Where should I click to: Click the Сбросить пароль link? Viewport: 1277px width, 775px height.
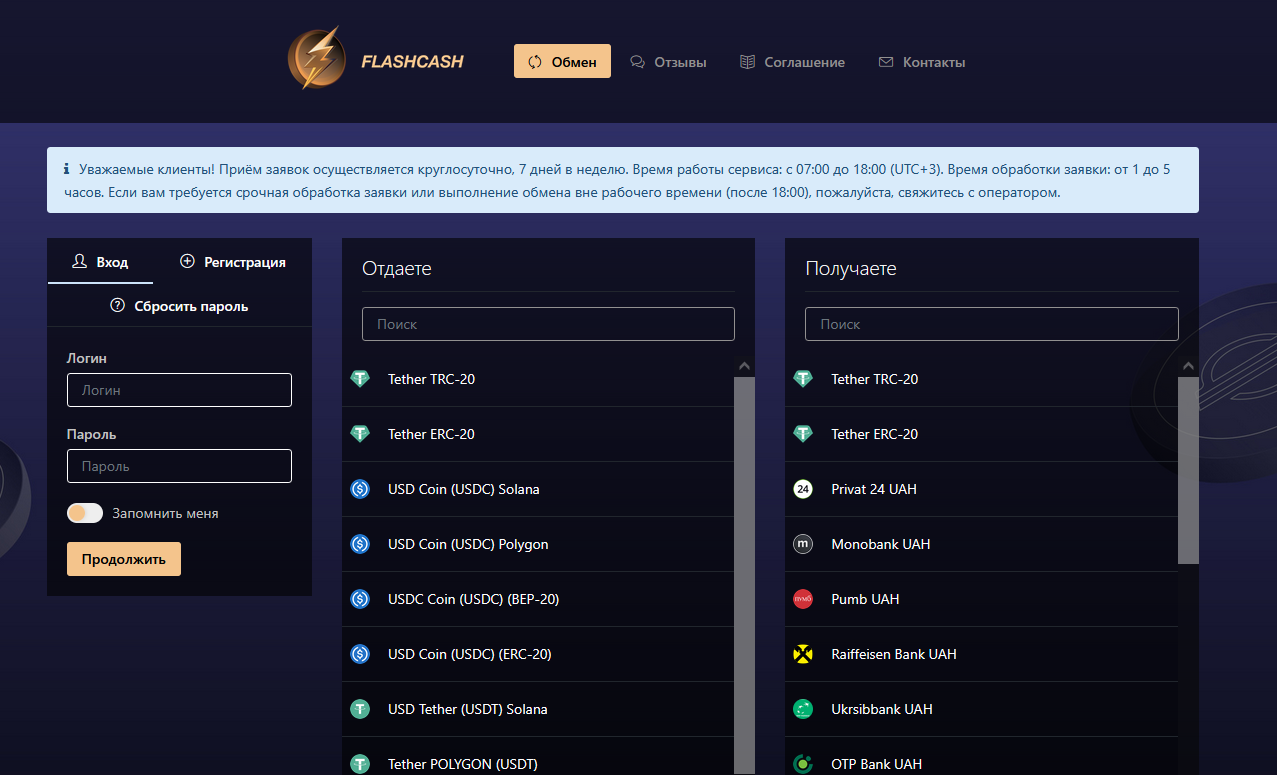pyautogui.click(x=179, y=306)
